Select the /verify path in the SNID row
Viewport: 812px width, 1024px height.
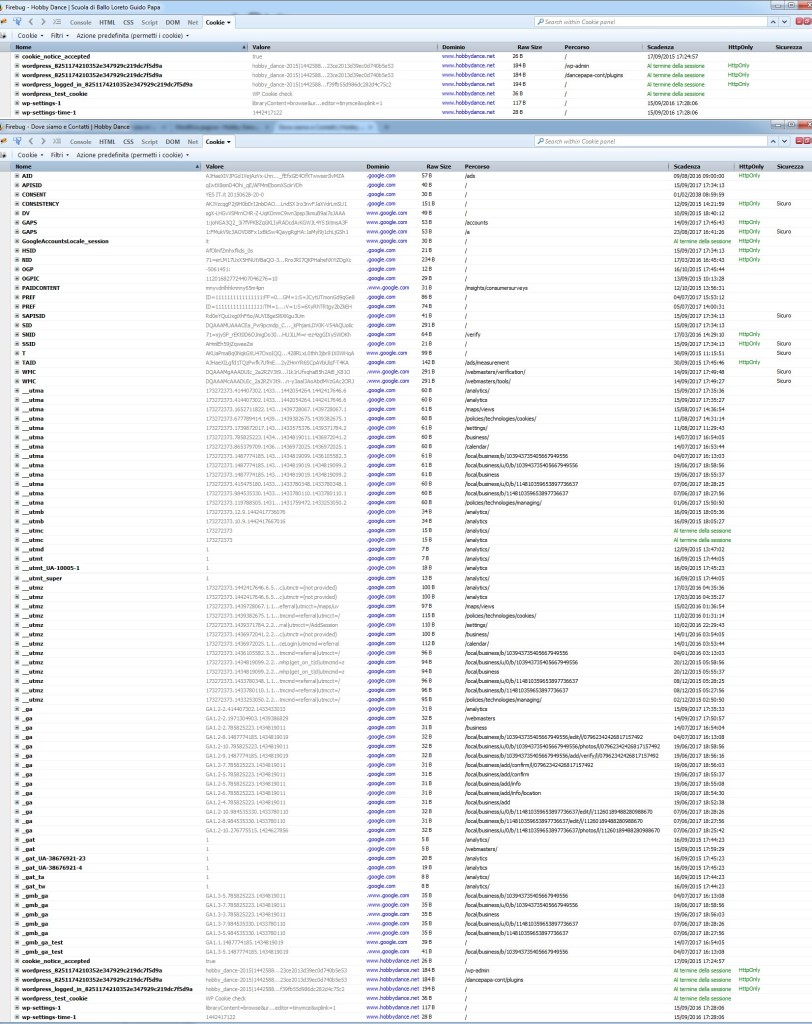pyautogui.click(x=472, y=334)
